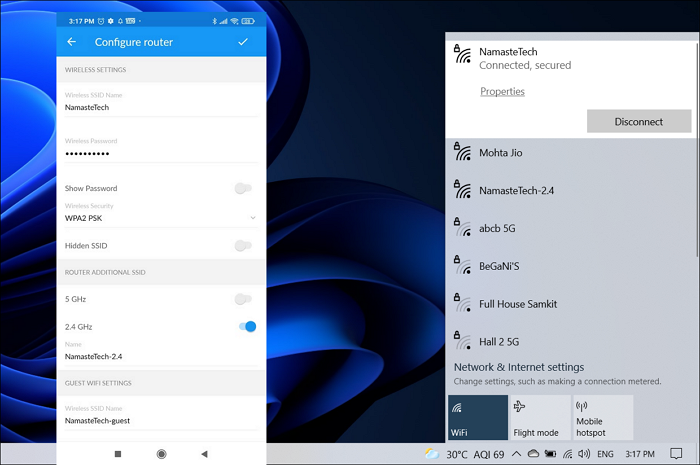This screenshot has width=700, height=465.
Task: Open Properties of the NamasteTech network
Action: [x=502, y=91]
